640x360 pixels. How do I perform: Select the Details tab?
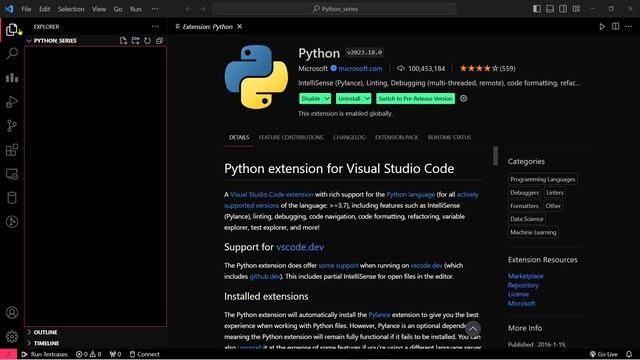239,138
